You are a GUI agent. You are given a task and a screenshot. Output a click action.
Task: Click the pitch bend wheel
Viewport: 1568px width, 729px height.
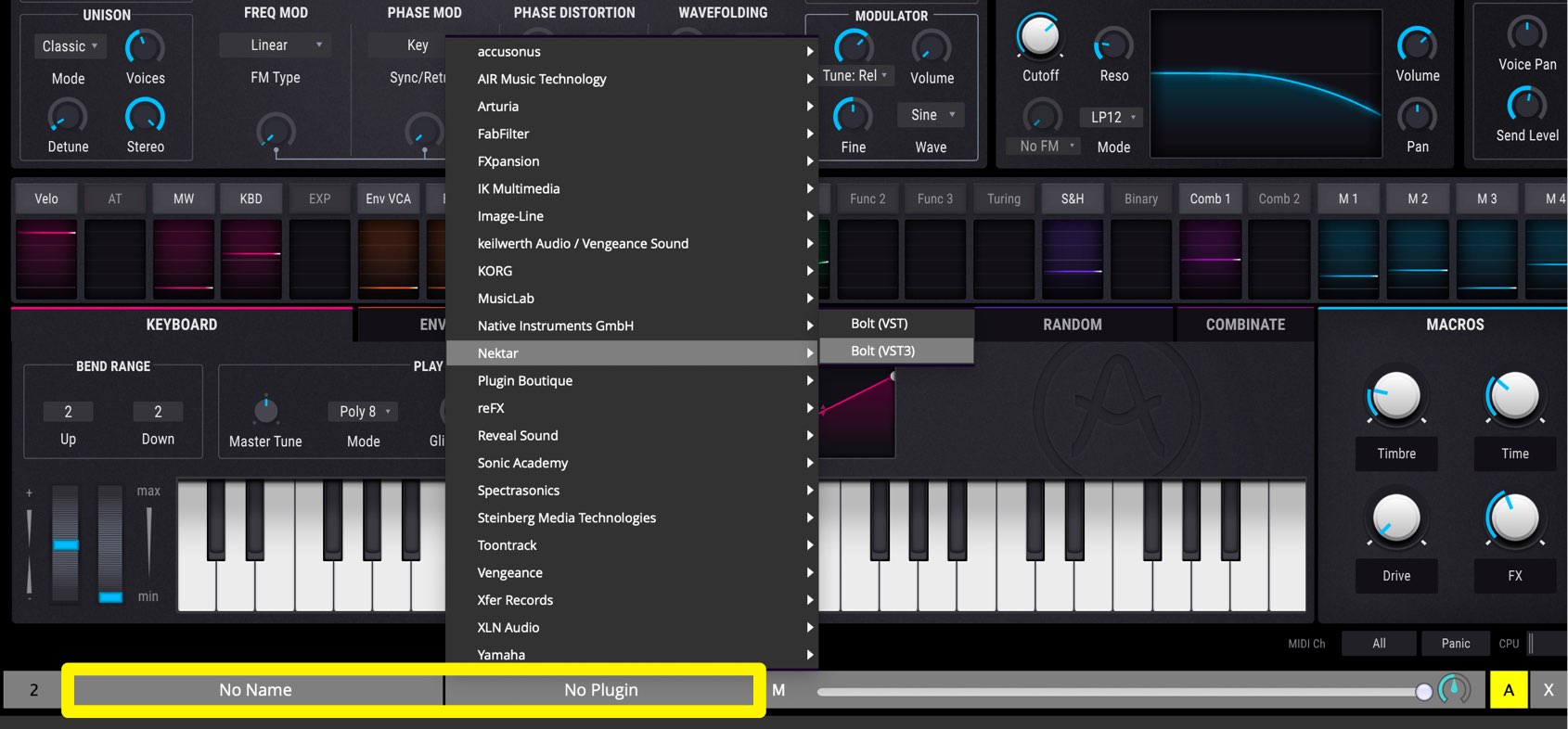(65, 544)
